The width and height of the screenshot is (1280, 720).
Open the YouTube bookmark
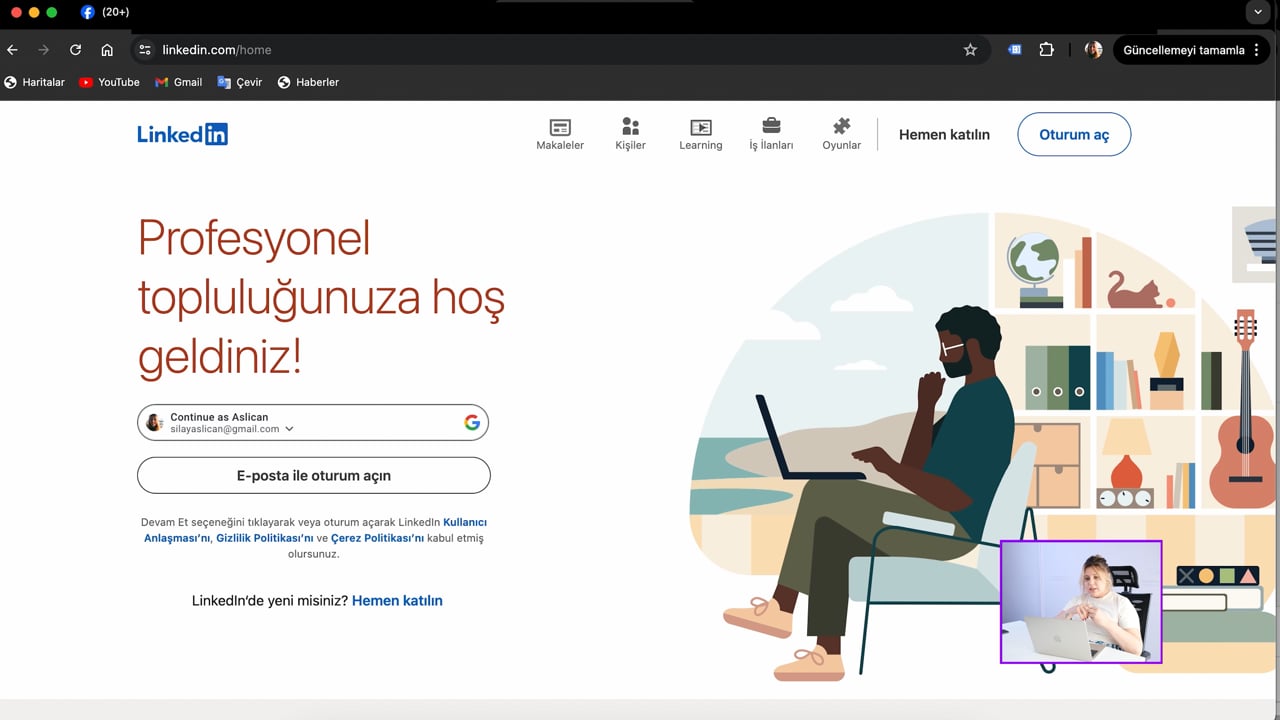point(110,82)
